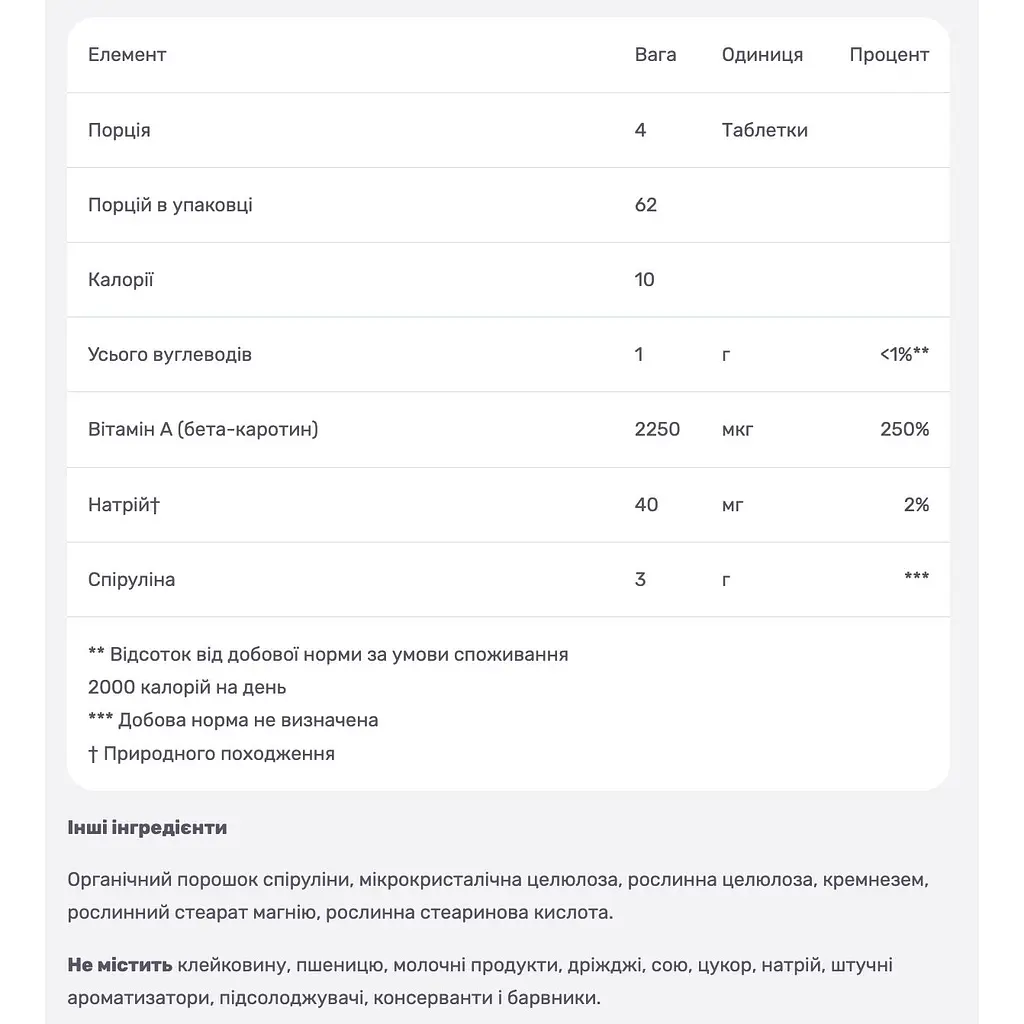
Task: Select the Вітамін А (бета-каротин) row
Action: (508, 430)
